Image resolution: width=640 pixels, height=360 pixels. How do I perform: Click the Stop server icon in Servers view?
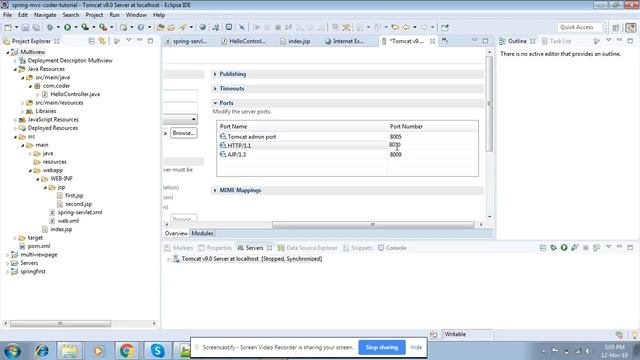click(586, 248)
